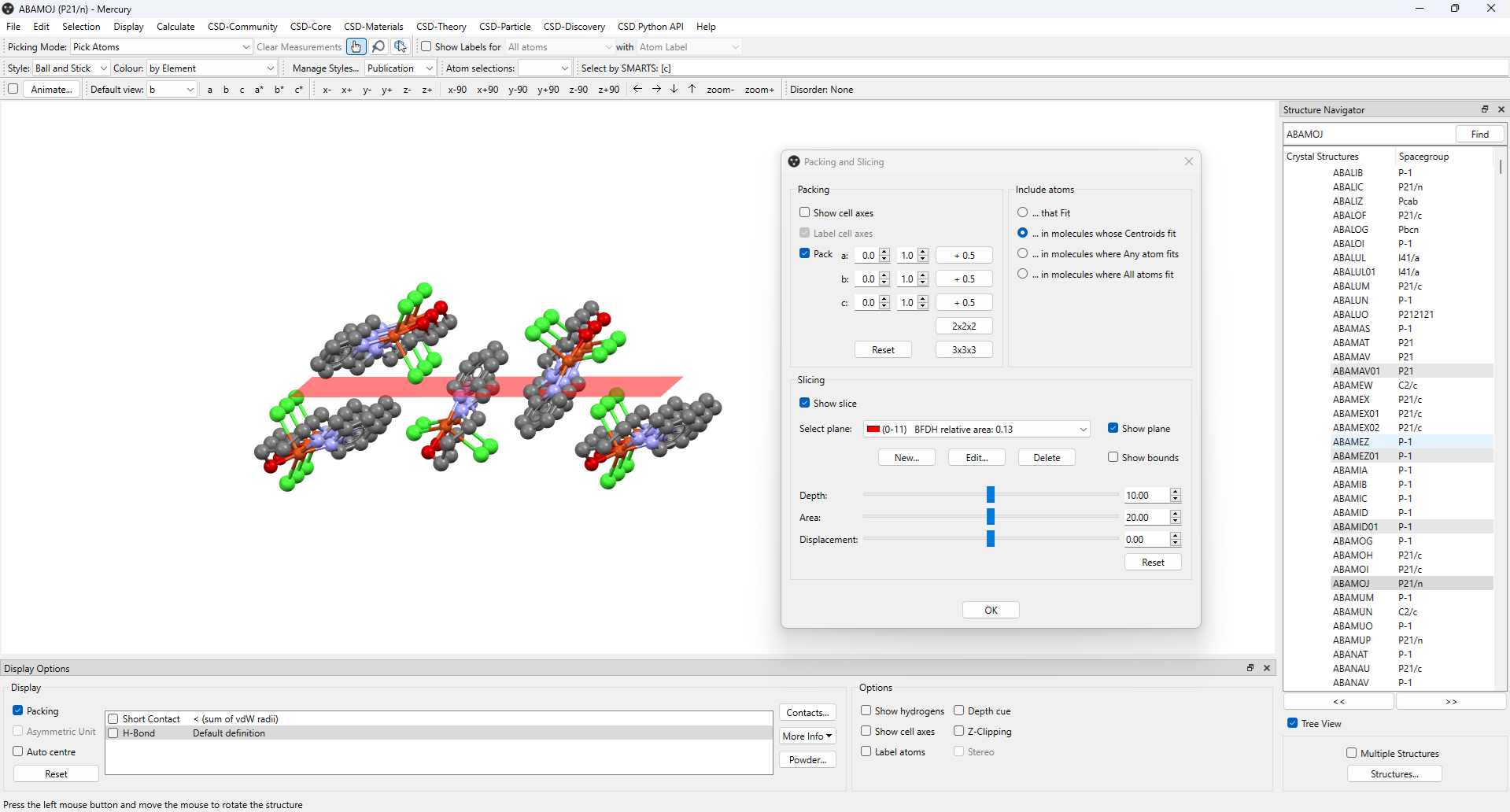Open the Calculate menu
The image size is (1510, 812).
(x=175, y=27)
